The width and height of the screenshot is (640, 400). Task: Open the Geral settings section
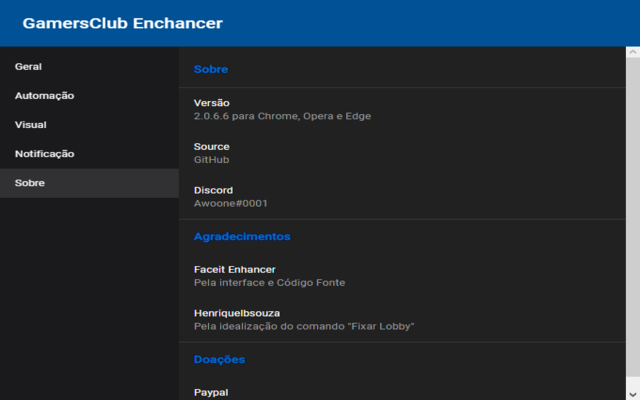point(89,67)
